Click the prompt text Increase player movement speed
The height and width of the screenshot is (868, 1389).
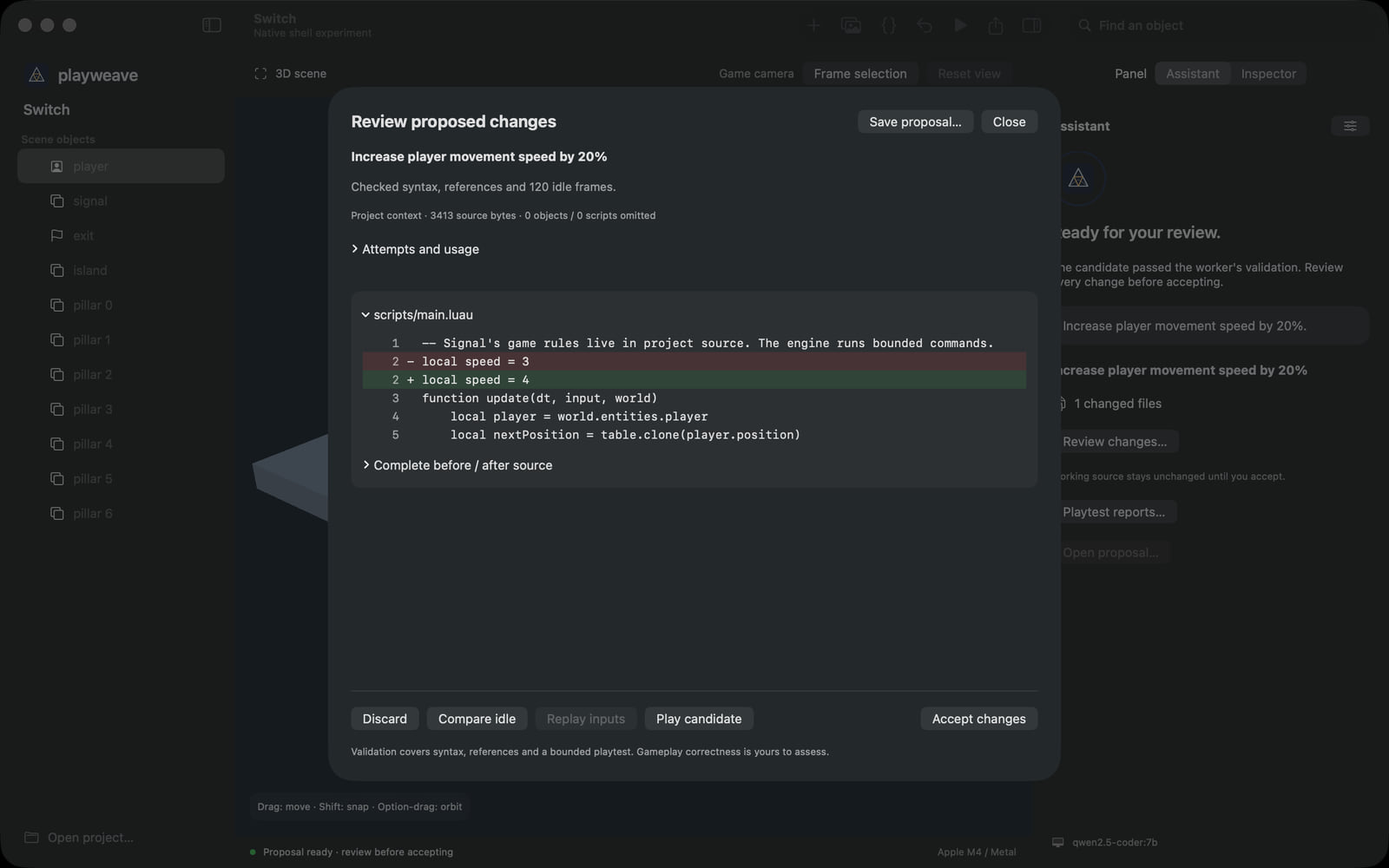coord(1184,326)
